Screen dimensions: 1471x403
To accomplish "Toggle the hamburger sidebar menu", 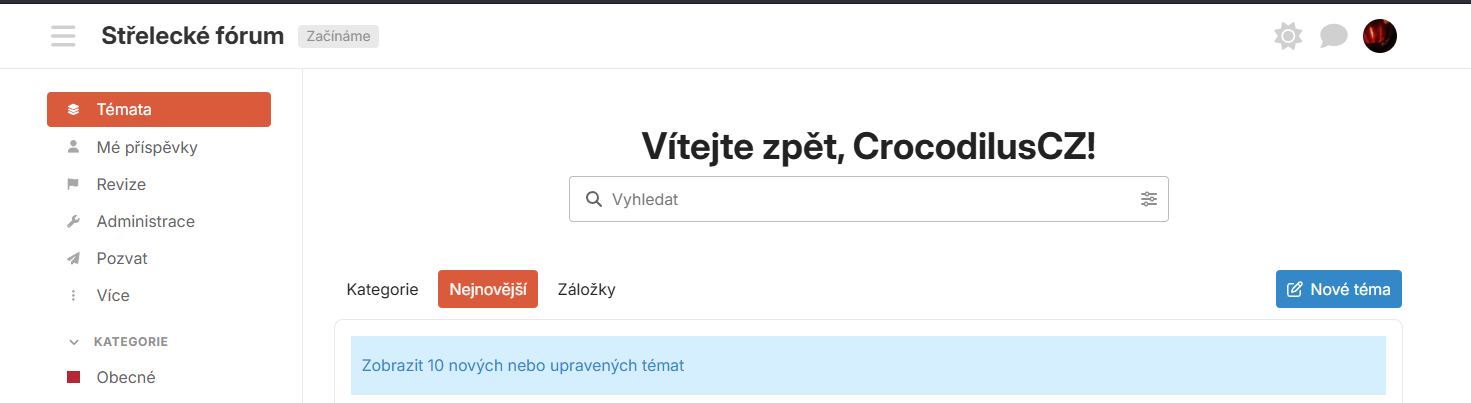I will pyautogui.click(x=63, y=37).
